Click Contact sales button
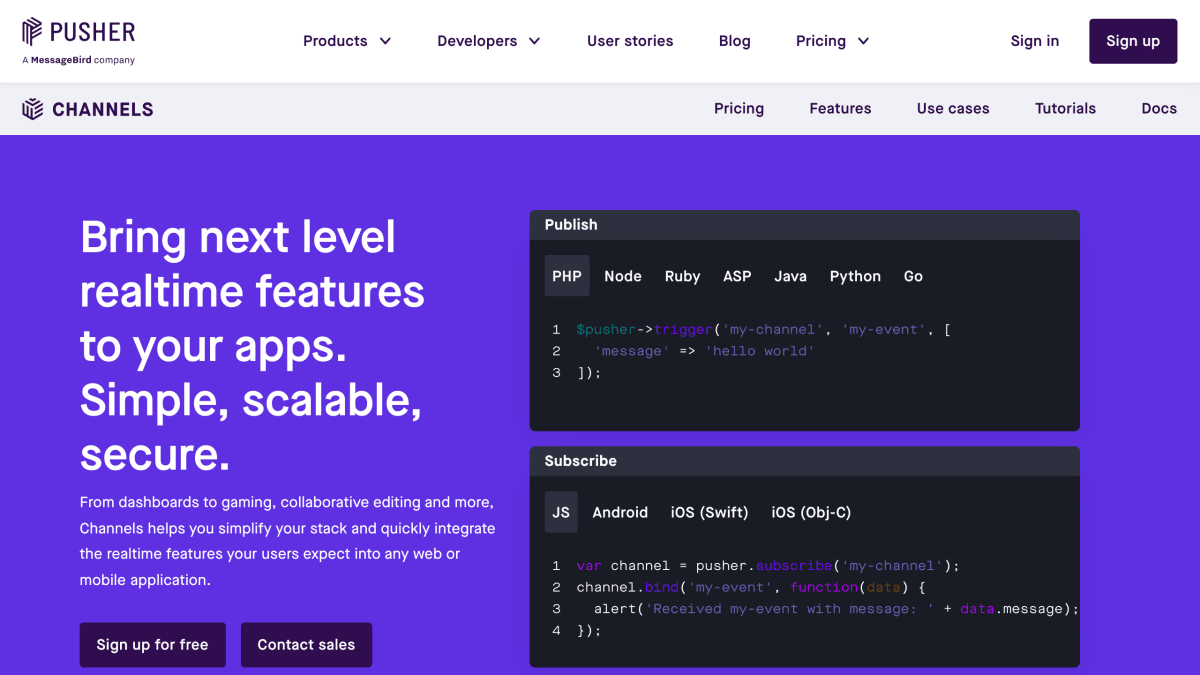Screen dimensions: 1200x675 coord(306,645)
